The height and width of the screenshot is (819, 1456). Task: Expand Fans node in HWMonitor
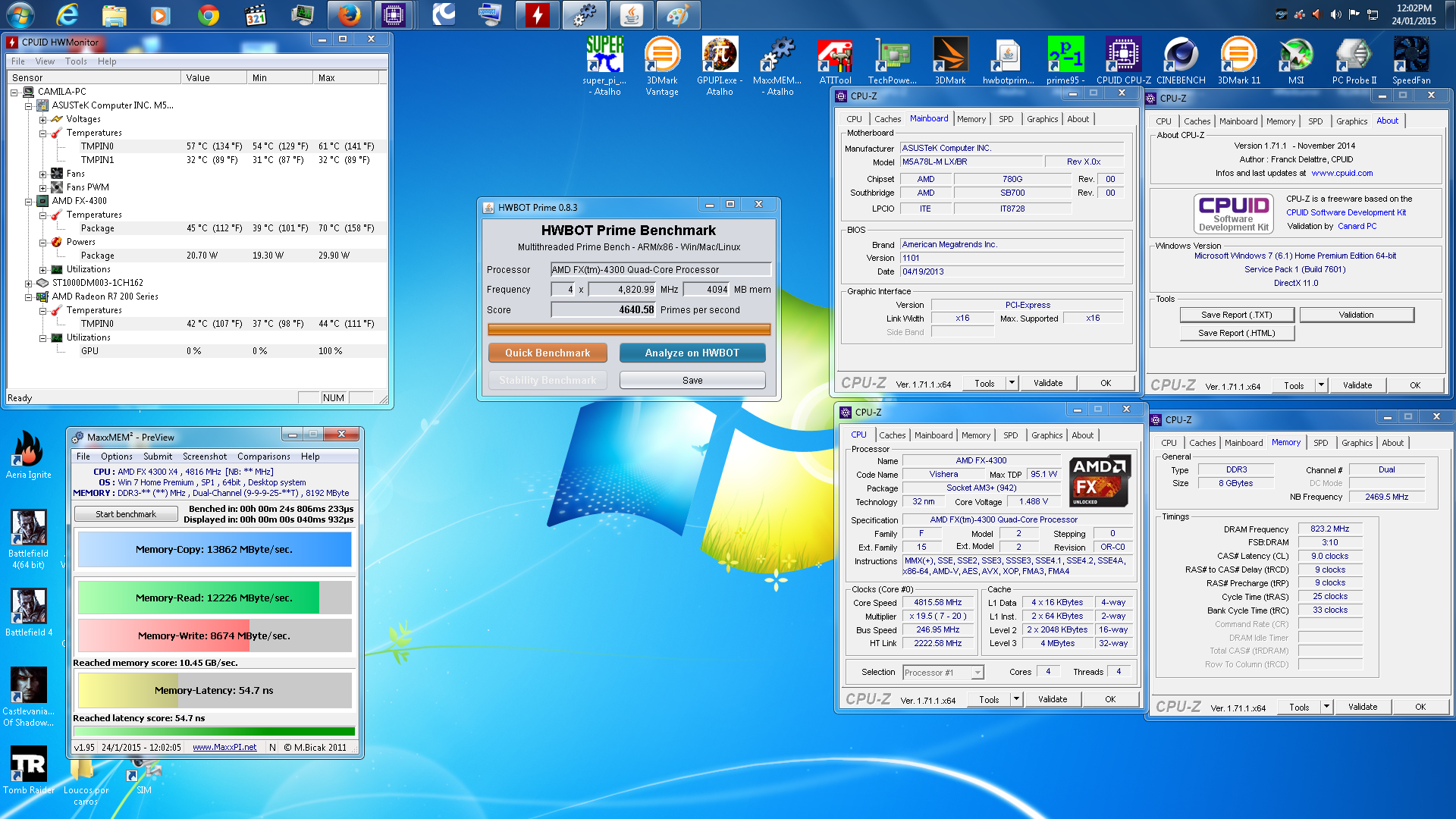[43, 174]
